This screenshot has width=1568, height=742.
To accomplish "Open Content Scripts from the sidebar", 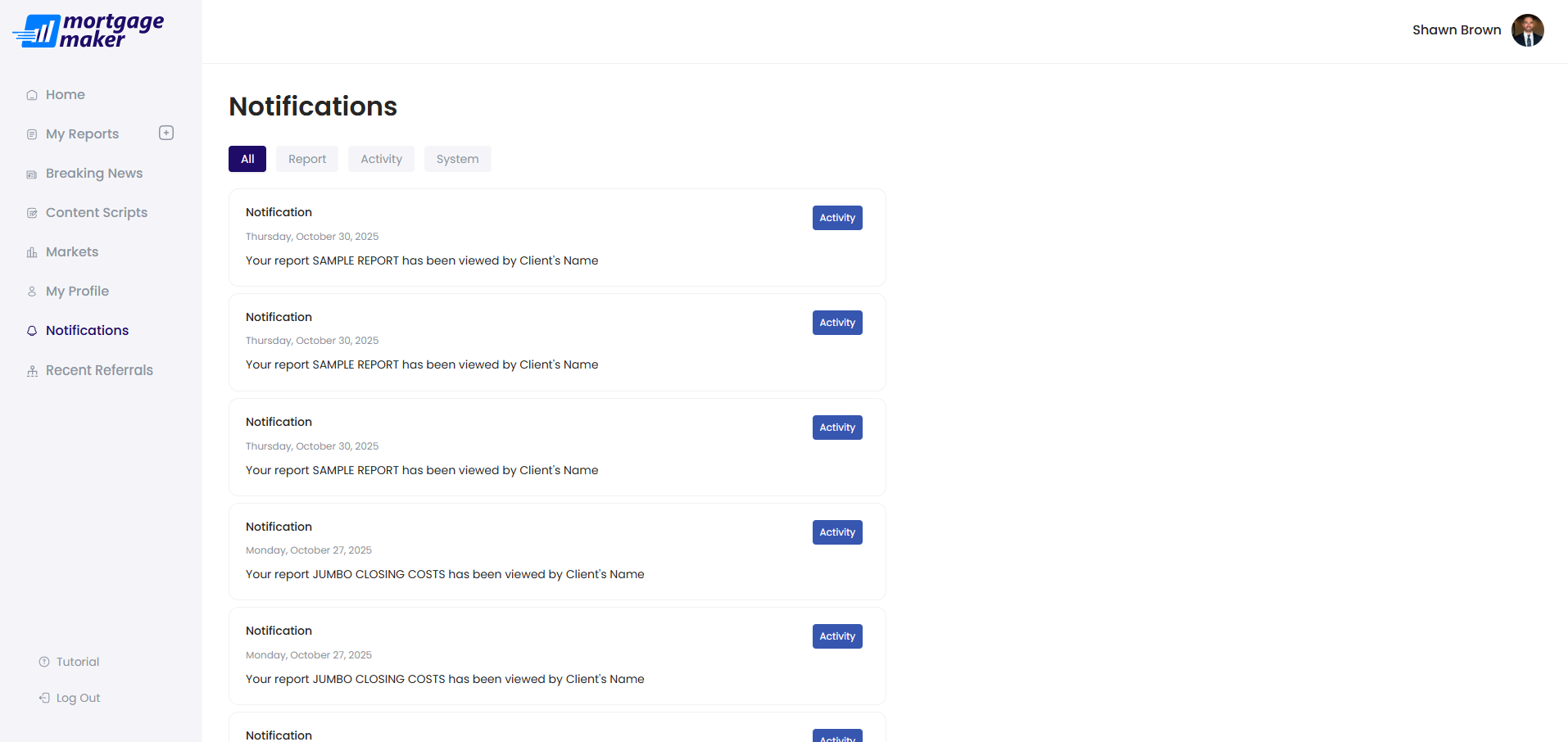I will (97, 213).
